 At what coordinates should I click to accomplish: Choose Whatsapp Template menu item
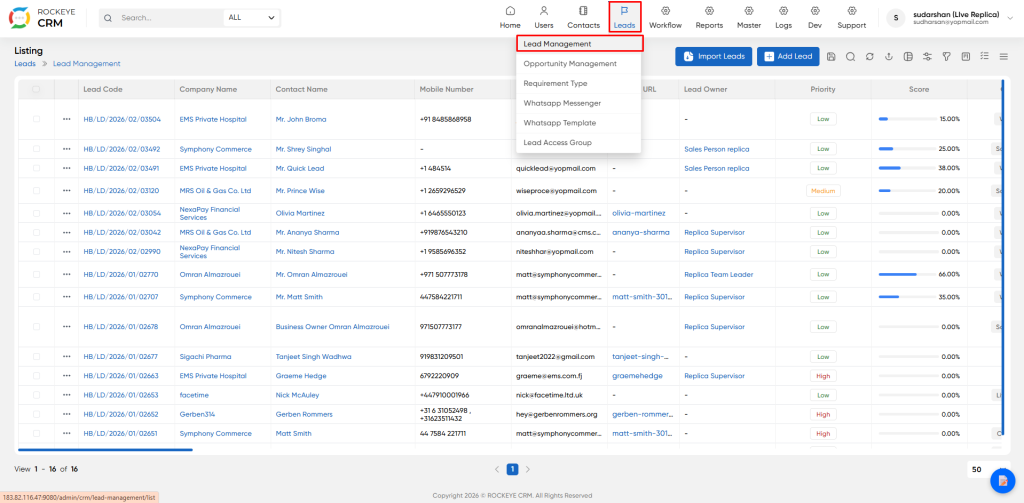[x=579, y=123]
